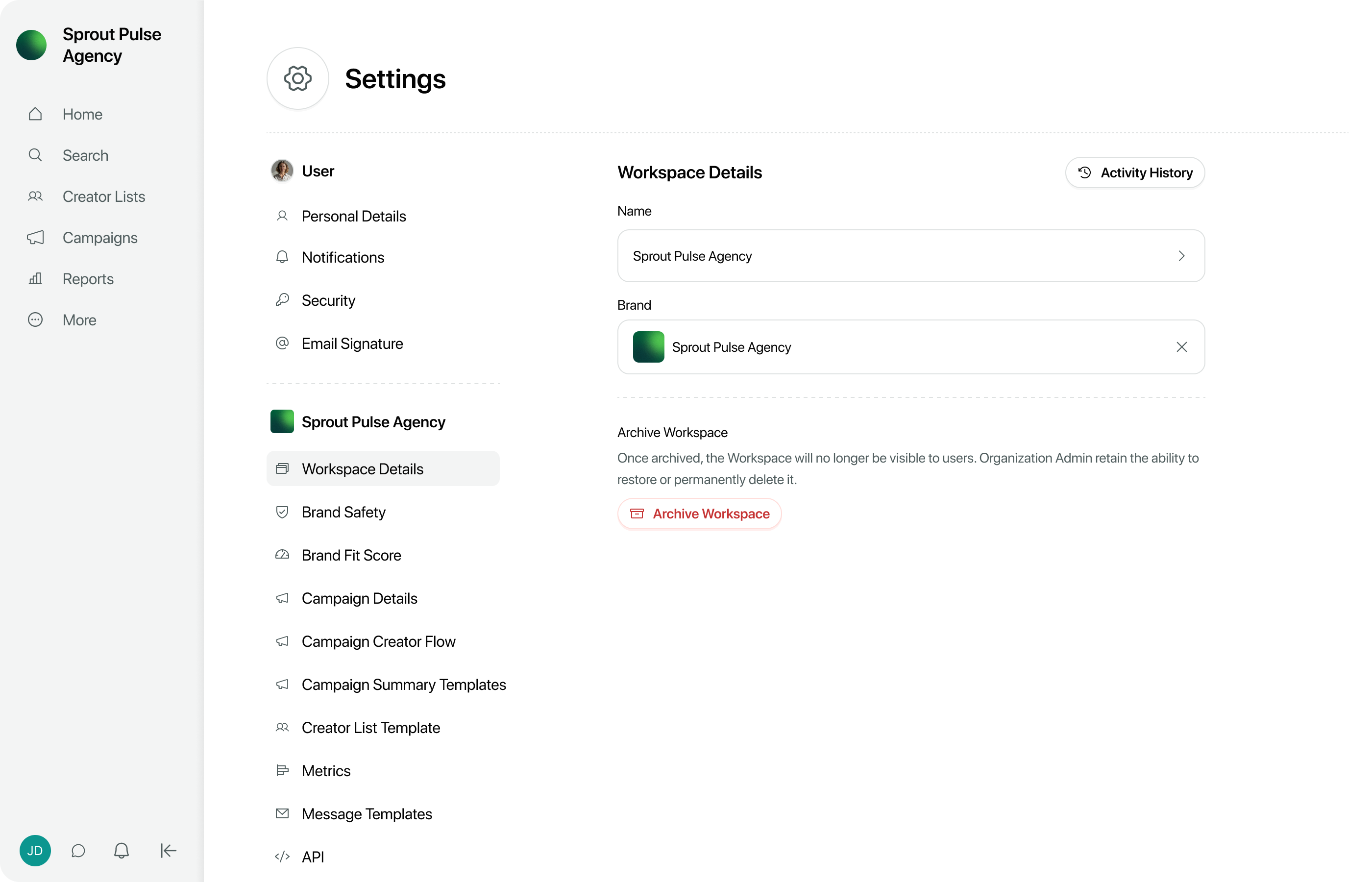Open the More menu in sidebar

[79, 320]
